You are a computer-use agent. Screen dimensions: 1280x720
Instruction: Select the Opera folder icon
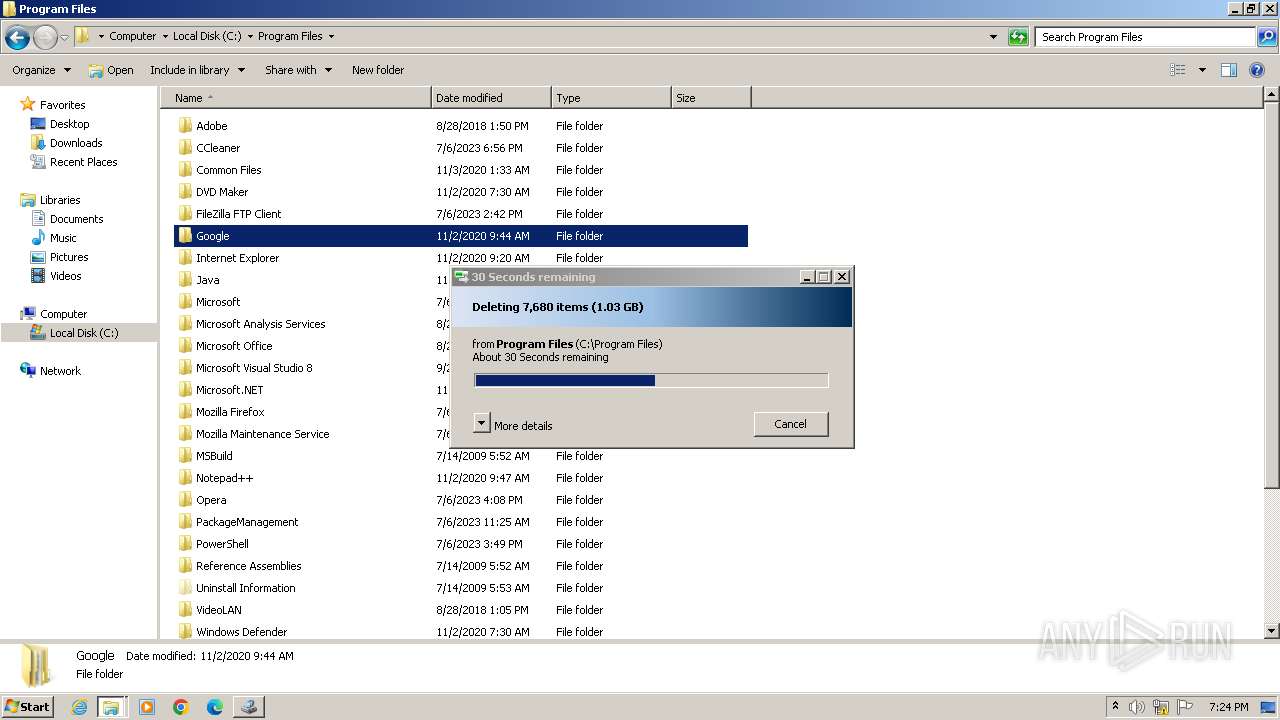pos(185,500)
